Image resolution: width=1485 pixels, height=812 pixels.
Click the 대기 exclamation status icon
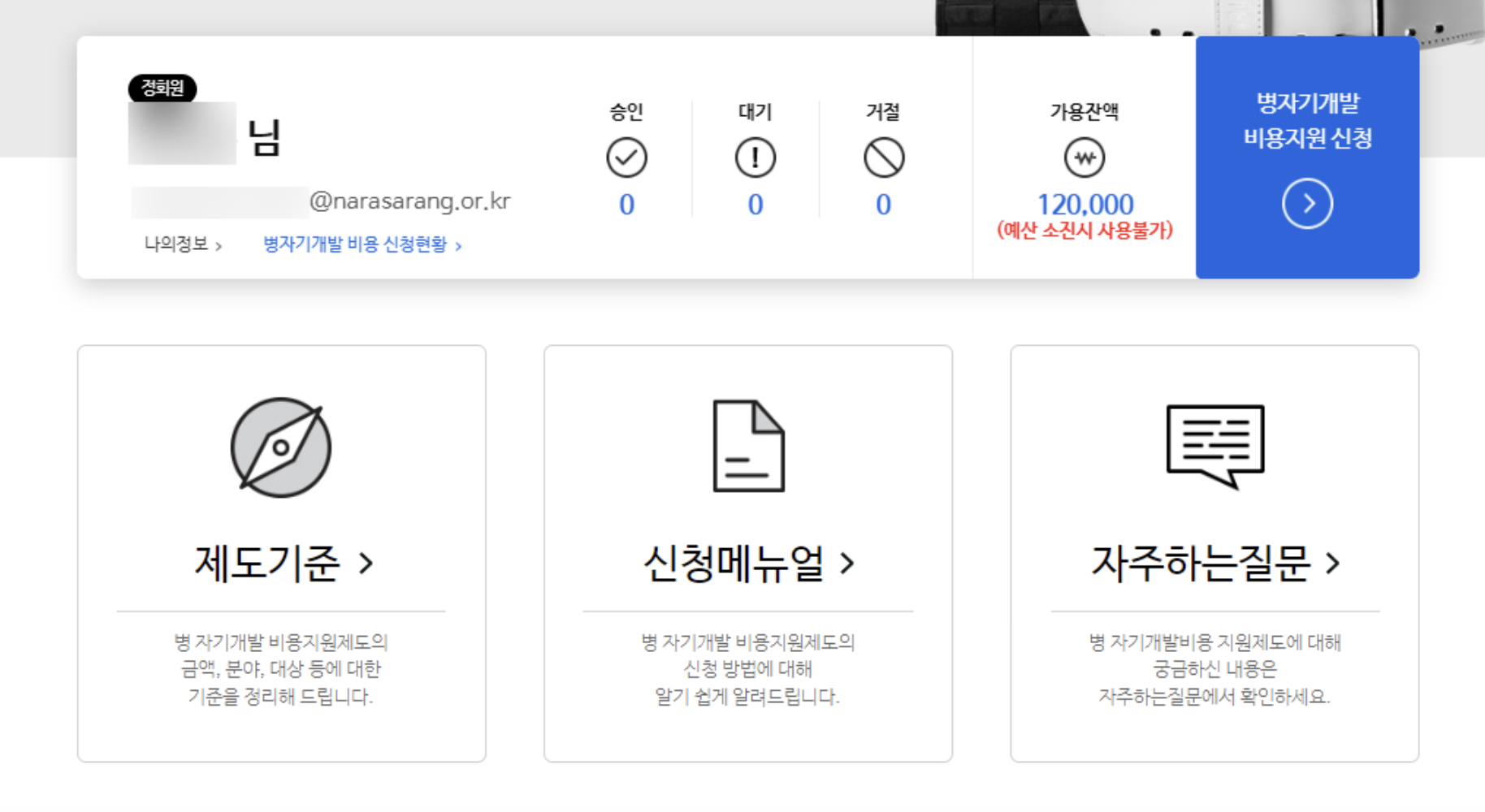754,158
